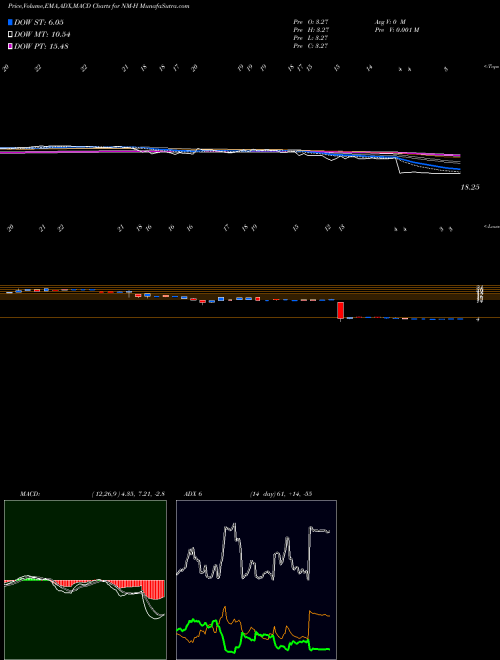Click the ADX values '(14 day) 61, +14, -55'
Image resolution: width=500 pixels, height=660 pixels.
coord(280,494)
